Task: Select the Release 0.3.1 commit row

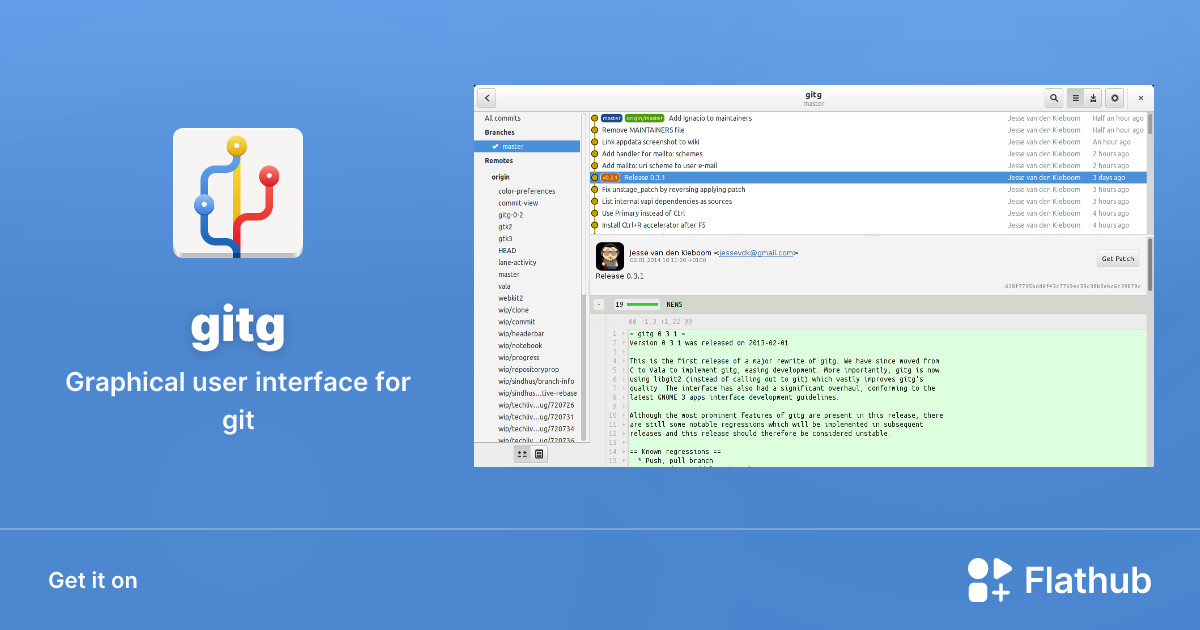Action: pyautogui.click(x=800, y=178)
